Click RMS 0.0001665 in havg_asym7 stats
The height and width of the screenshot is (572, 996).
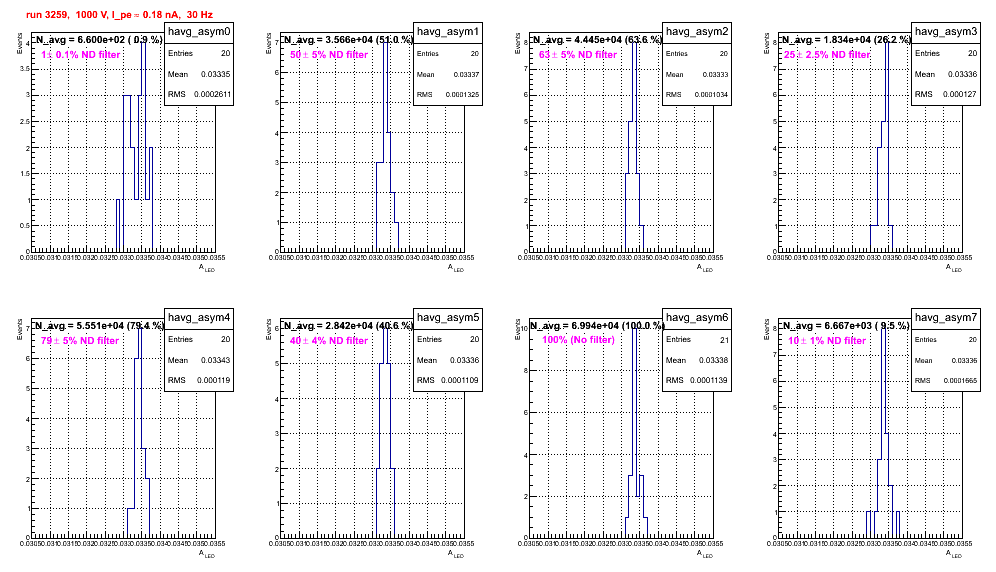click(946, 380)
